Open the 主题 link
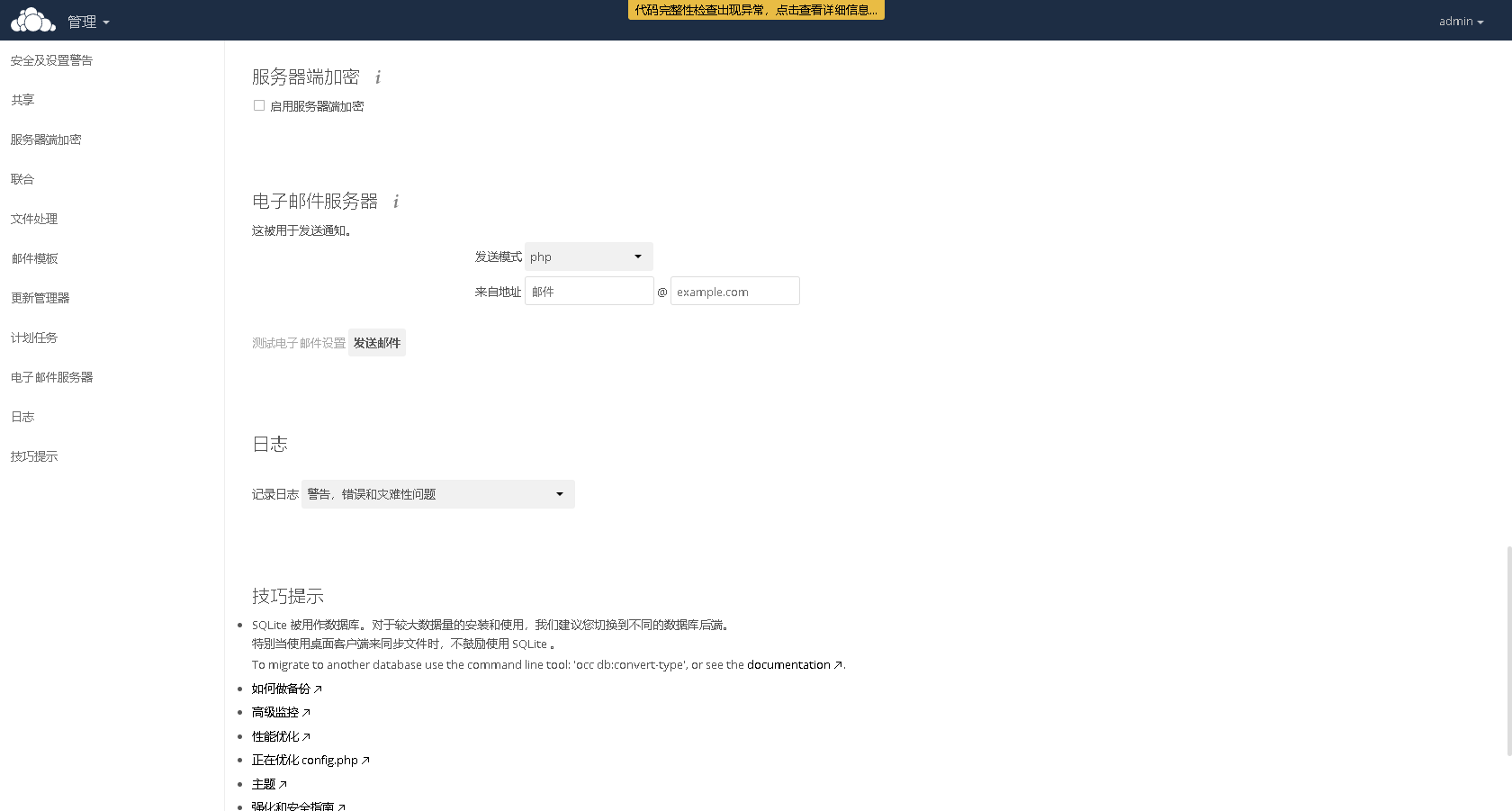This screenshot has width=1512, height=811. click(269, 784)
